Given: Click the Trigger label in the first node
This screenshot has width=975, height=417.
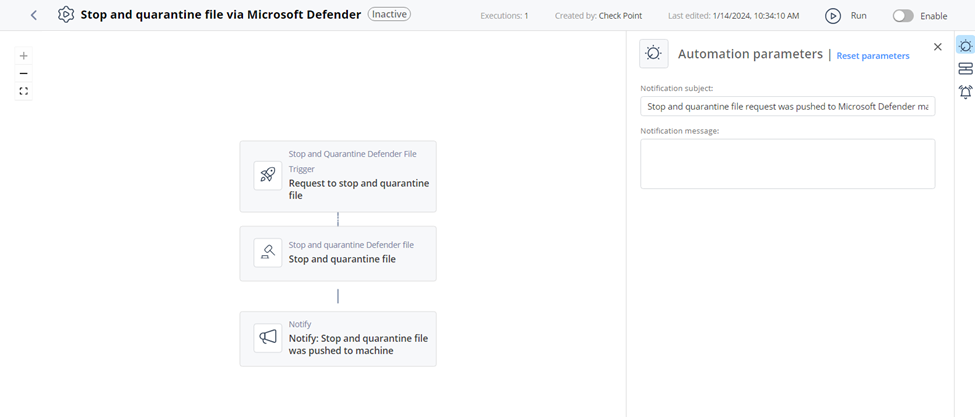Looking at the screenshot, I should point(302,169).
